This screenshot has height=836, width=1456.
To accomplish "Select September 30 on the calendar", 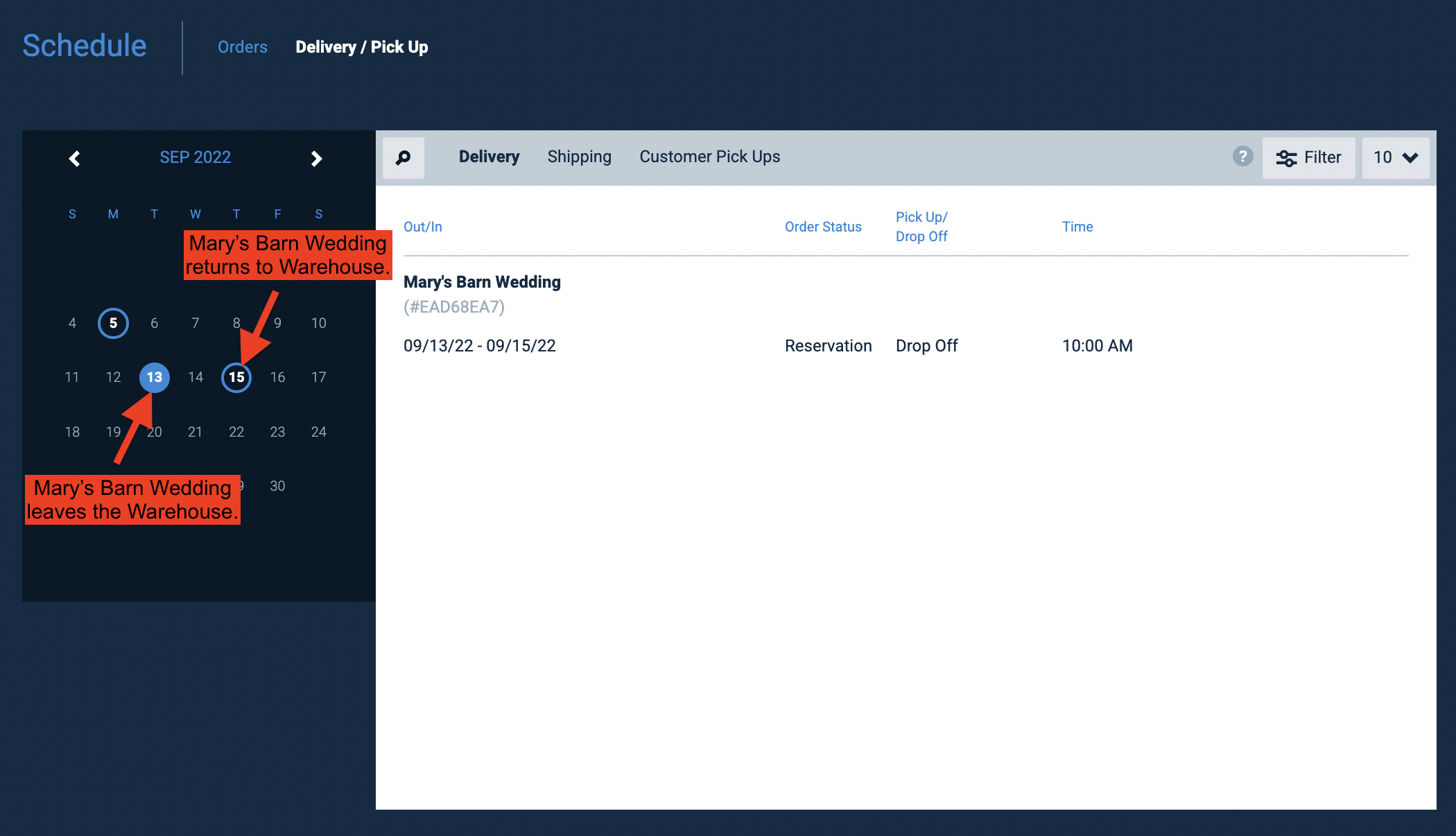I will point(277,486).
